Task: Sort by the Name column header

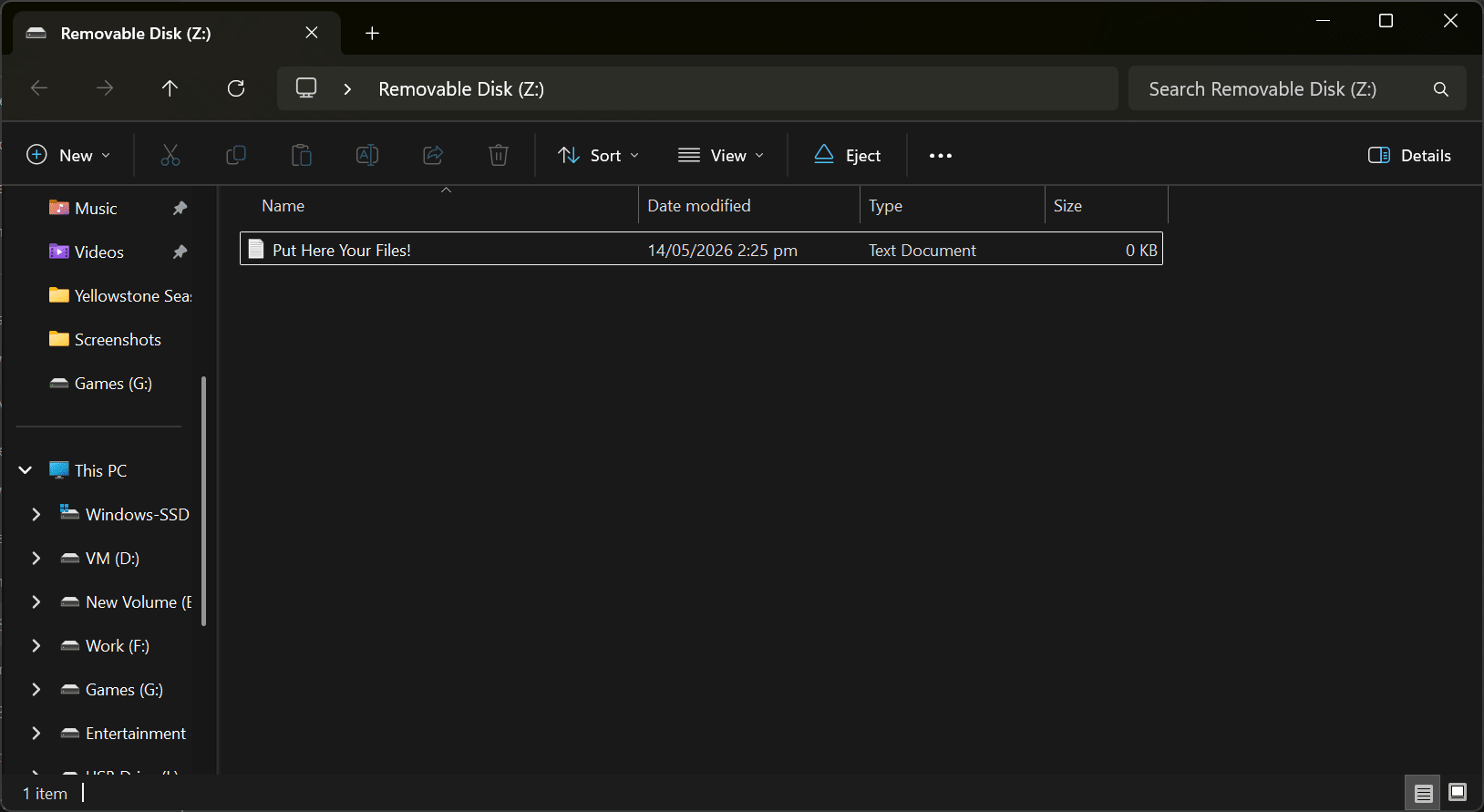Action: 283,206
